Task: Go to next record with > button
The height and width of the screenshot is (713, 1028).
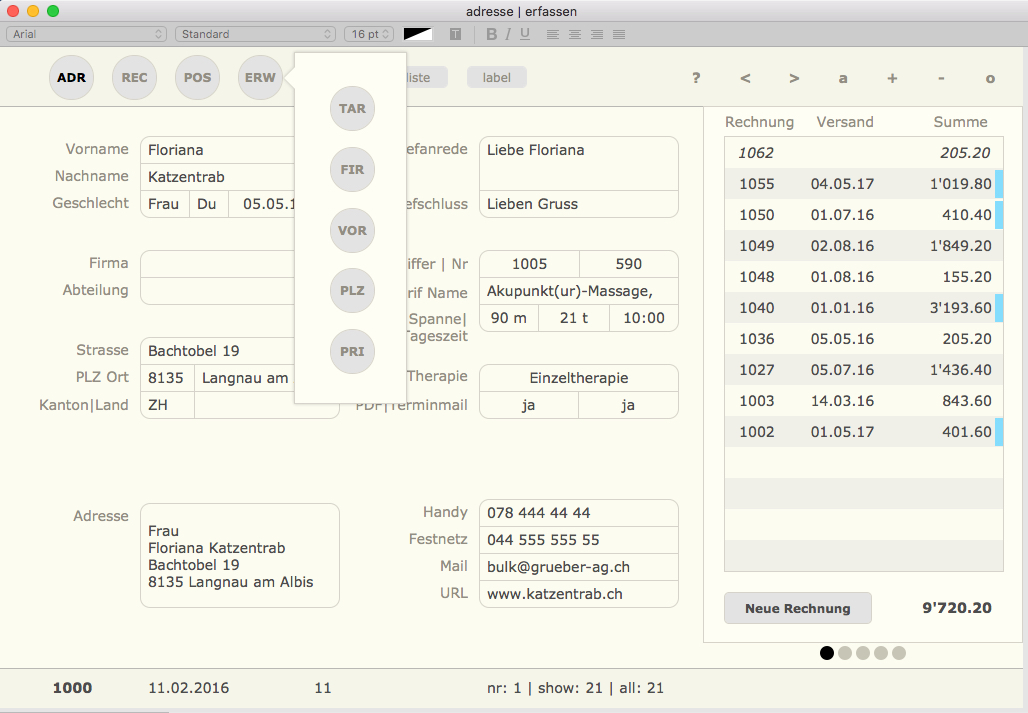Action: click(794, 78)
